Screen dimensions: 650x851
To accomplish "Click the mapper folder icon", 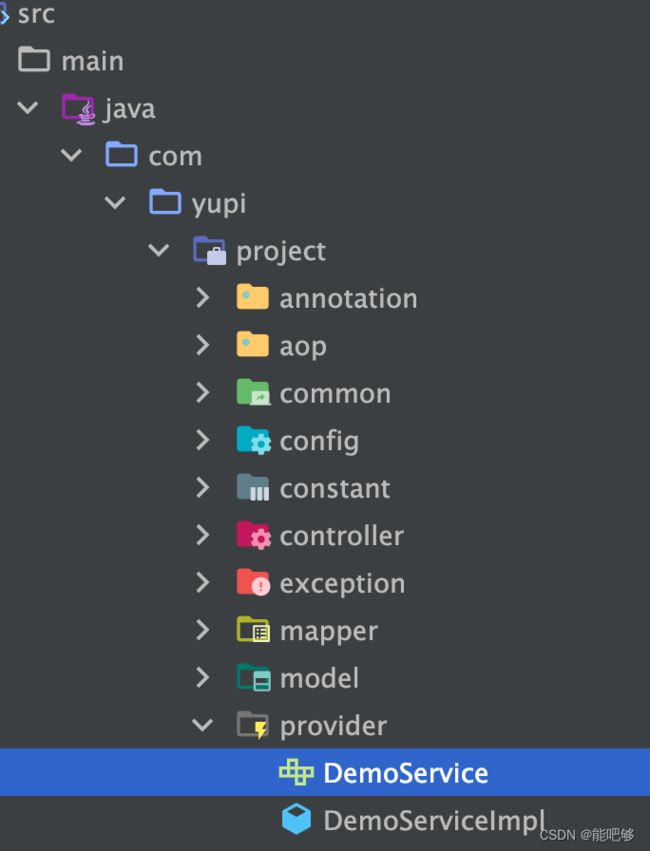I will coord(253,630).
